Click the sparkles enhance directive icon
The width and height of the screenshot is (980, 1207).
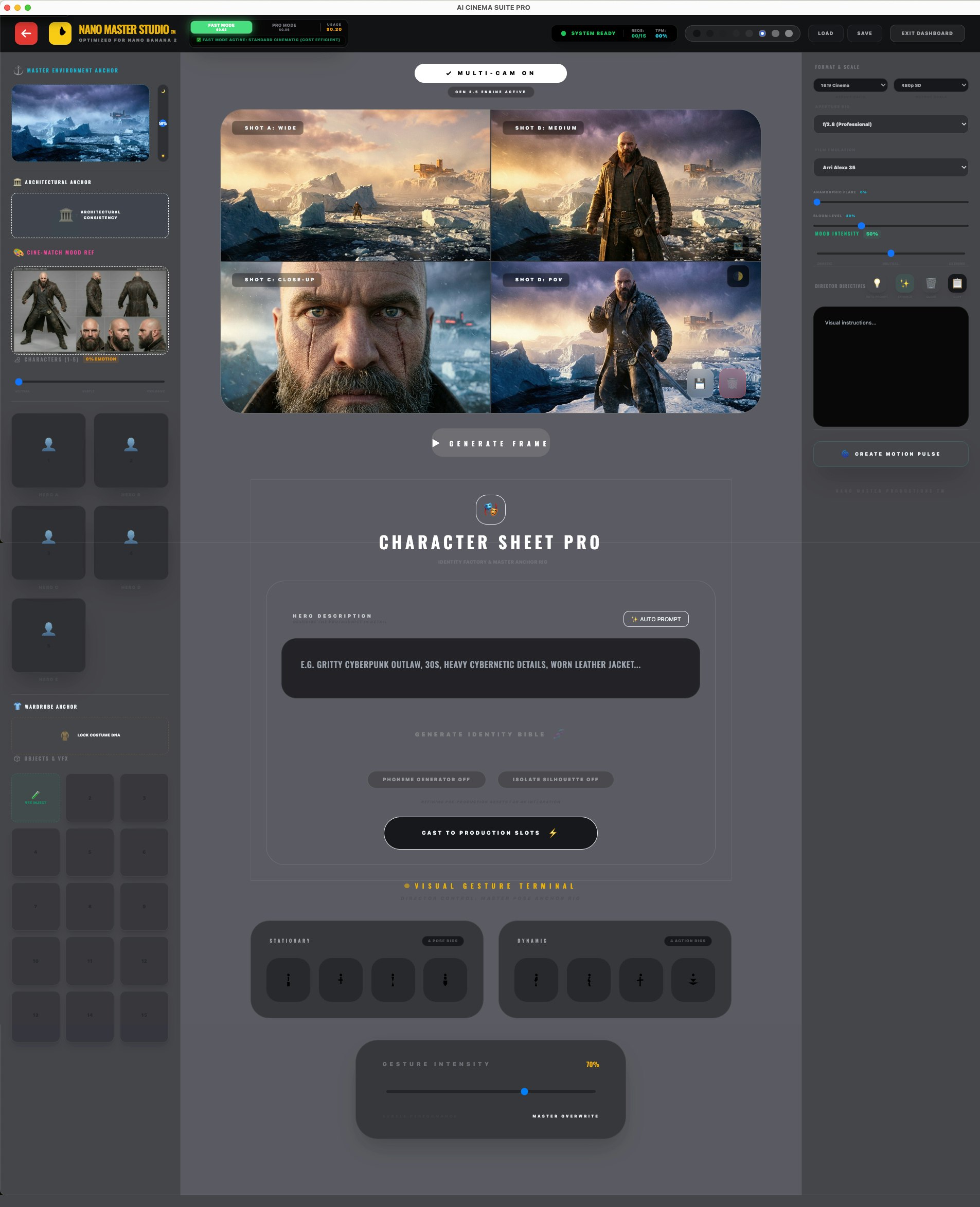[x=904, y=283]
